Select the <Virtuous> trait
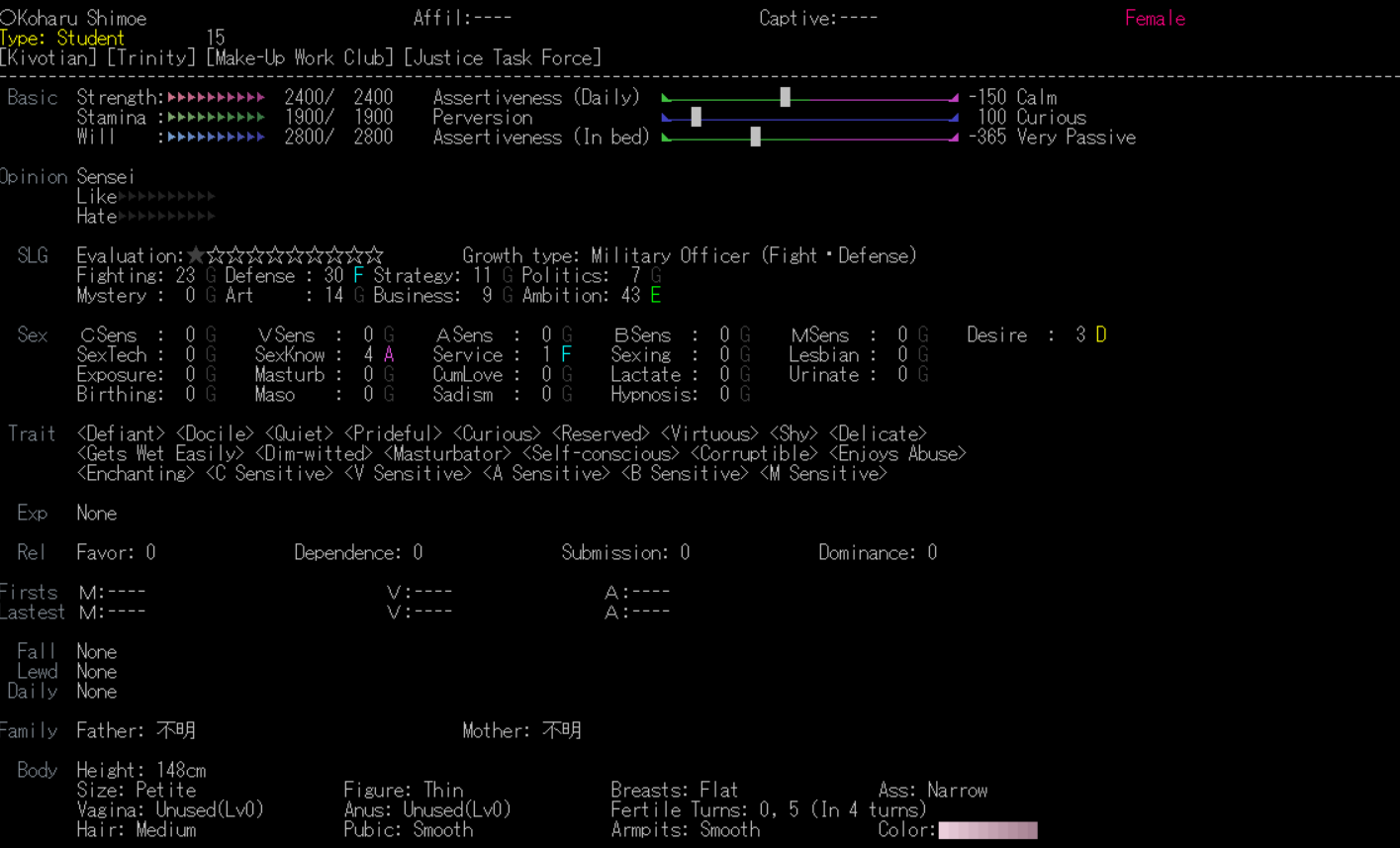Viewport: 1400px width, 848px height. (x=709, y=434)
